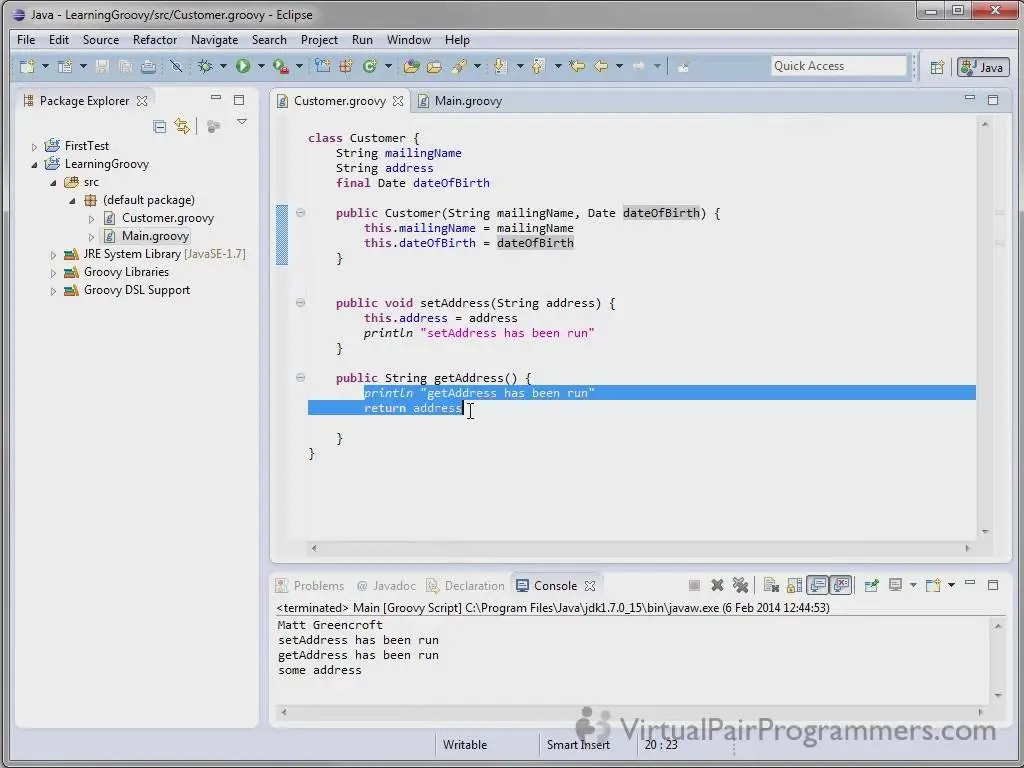
Task: Toggle Link with Editor in Package Explorer
Action: click(182, 126)
